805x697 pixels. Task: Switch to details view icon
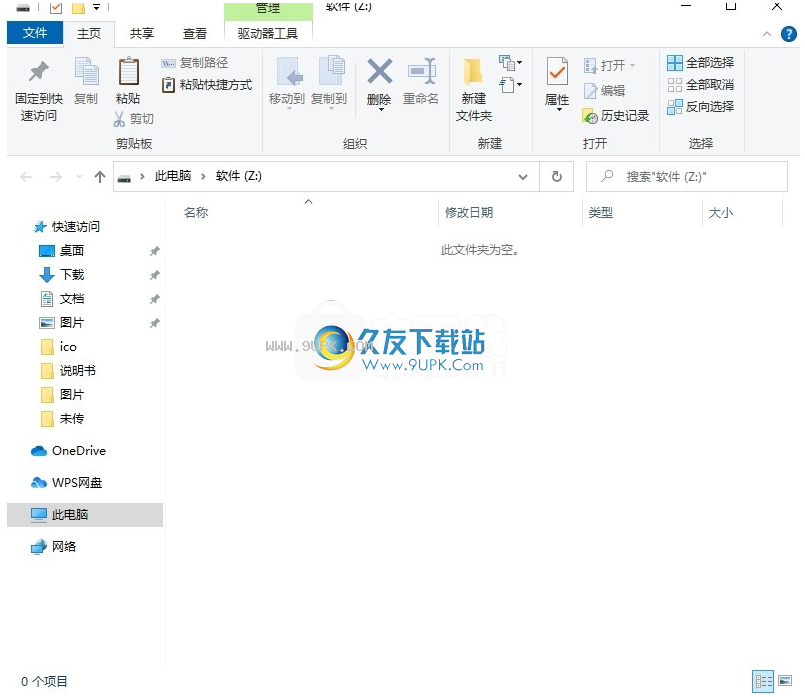click(x=763, y=682)
